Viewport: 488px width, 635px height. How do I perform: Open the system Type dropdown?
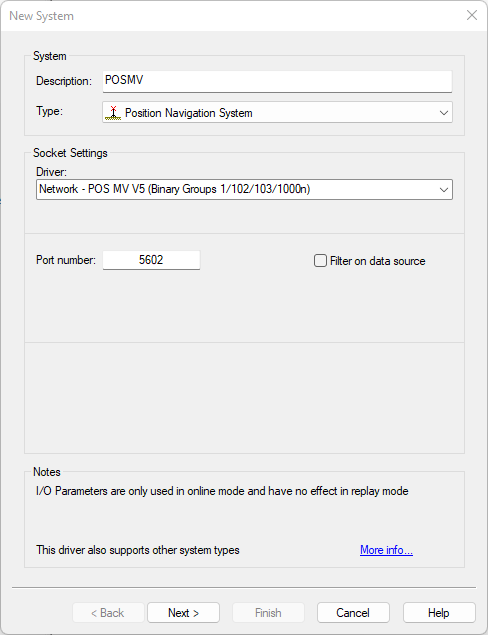[x=277, y=113]
